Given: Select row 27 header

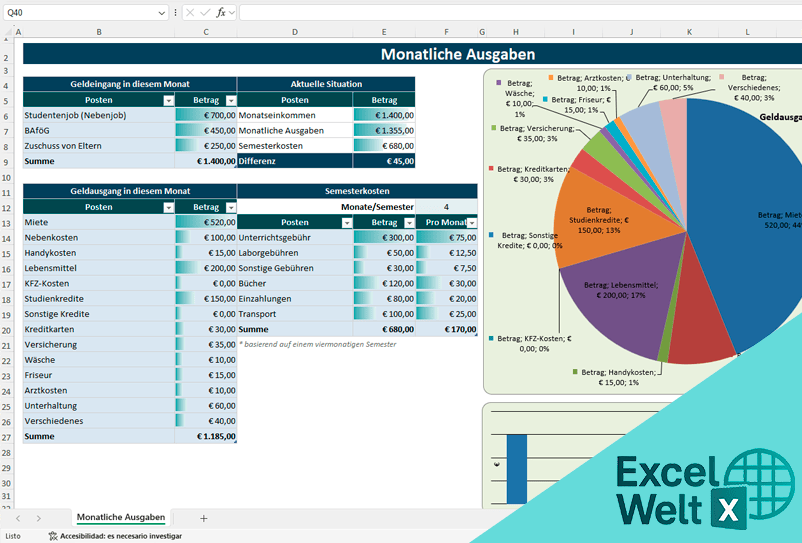Looking at the screenshot, I should [7, 438].
